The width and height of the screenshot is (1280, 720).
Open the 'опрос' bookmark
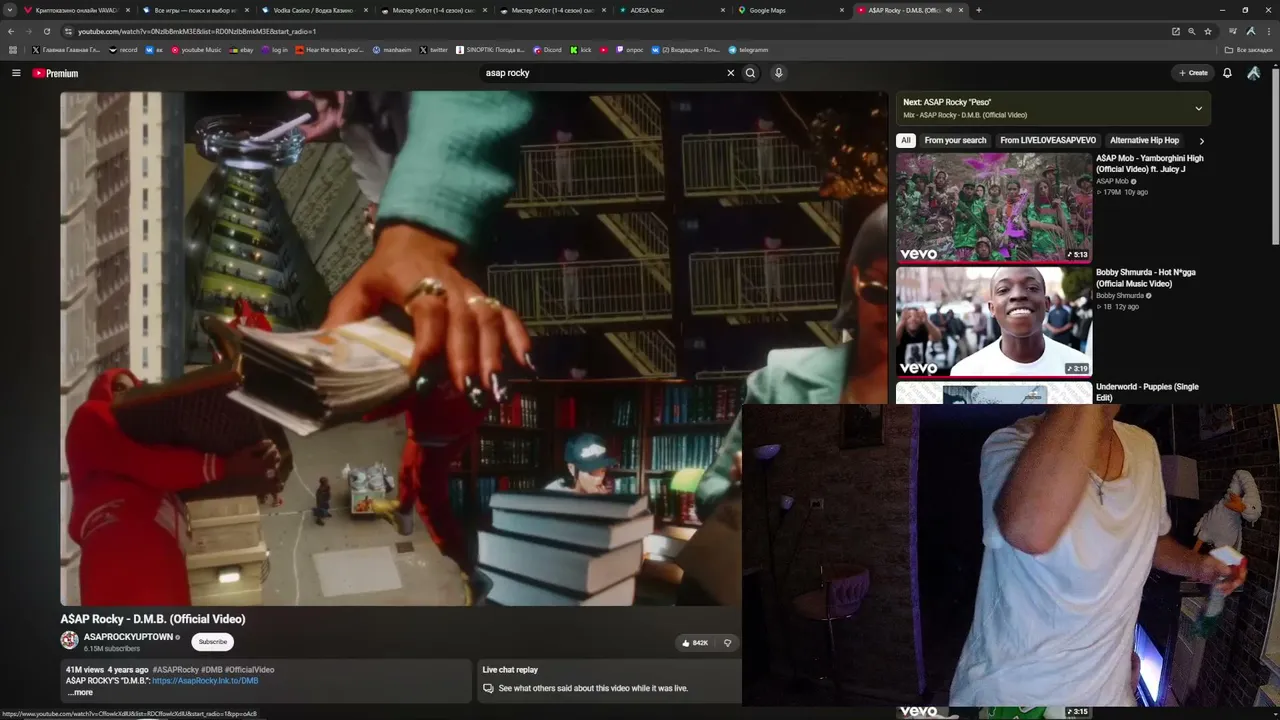pos(630,50)
